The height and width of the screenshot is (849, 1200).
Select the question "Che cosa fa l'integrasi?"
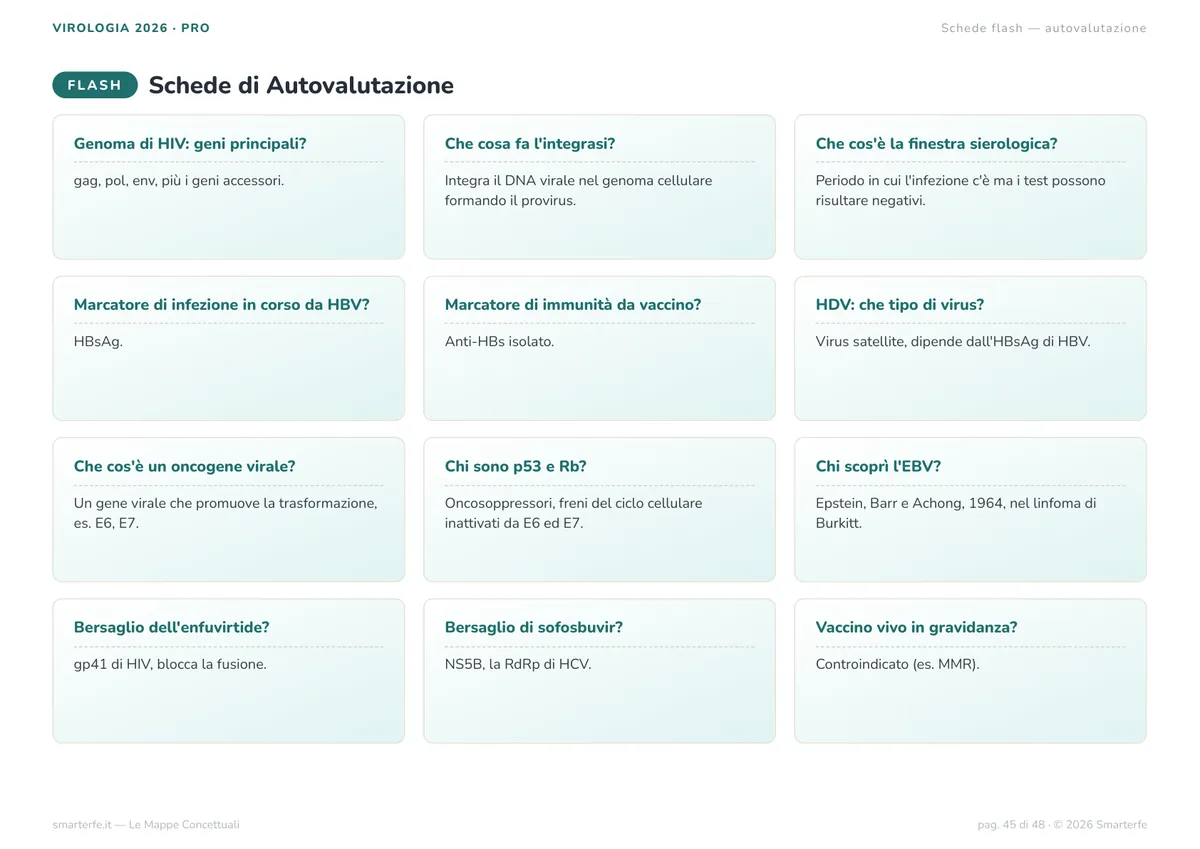click(x=530, y=143)
